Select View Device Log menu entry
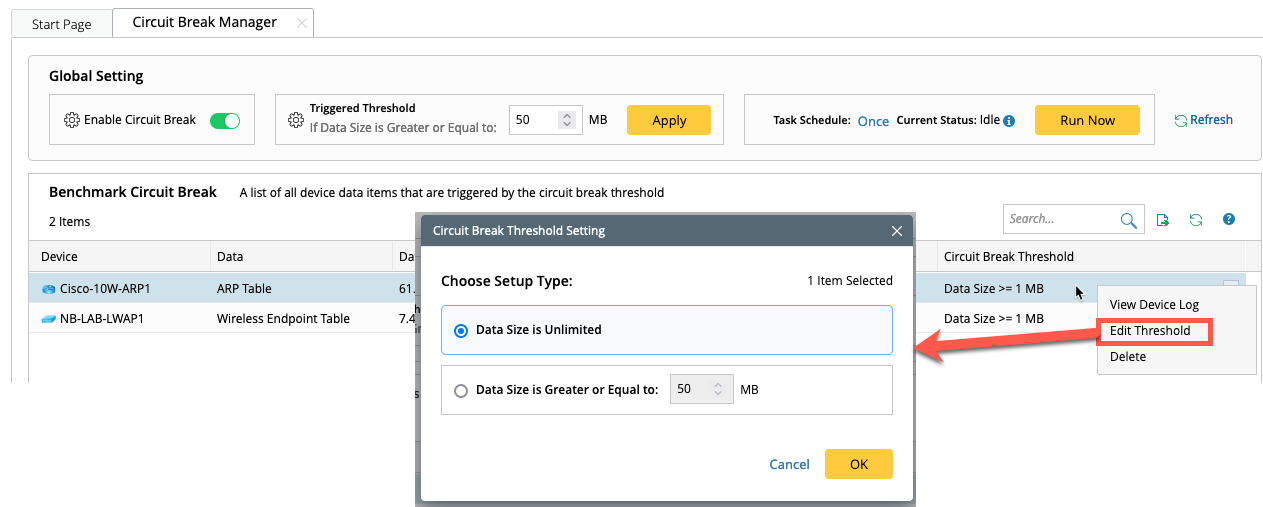This screenshot has width=1263, height=507. coord(1154,305)
